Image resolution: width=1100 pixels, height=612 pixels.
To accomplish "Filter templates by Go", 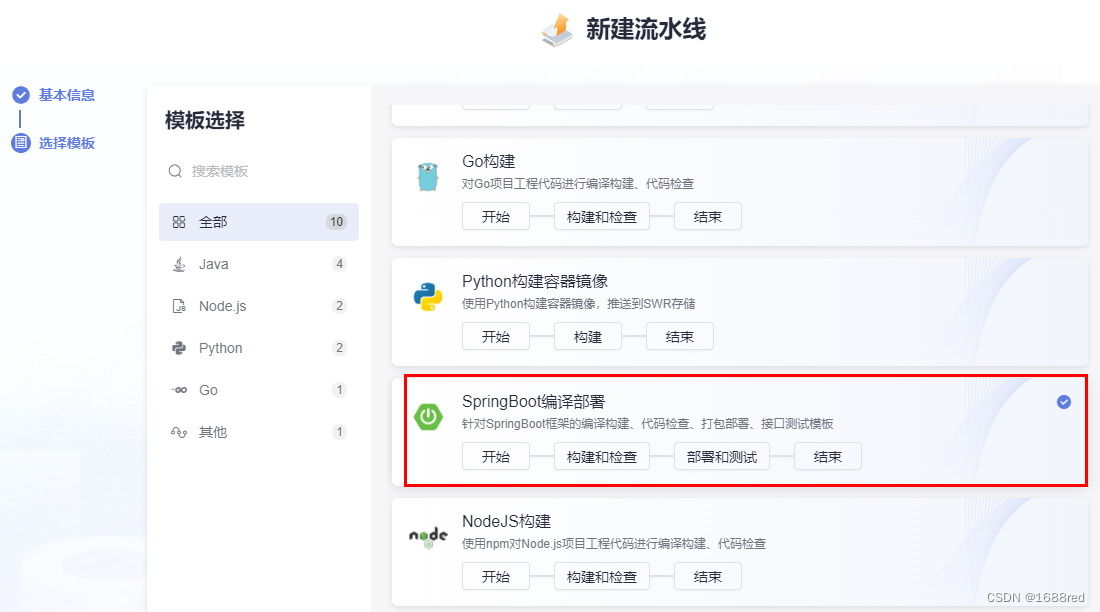I will [259, 390].
